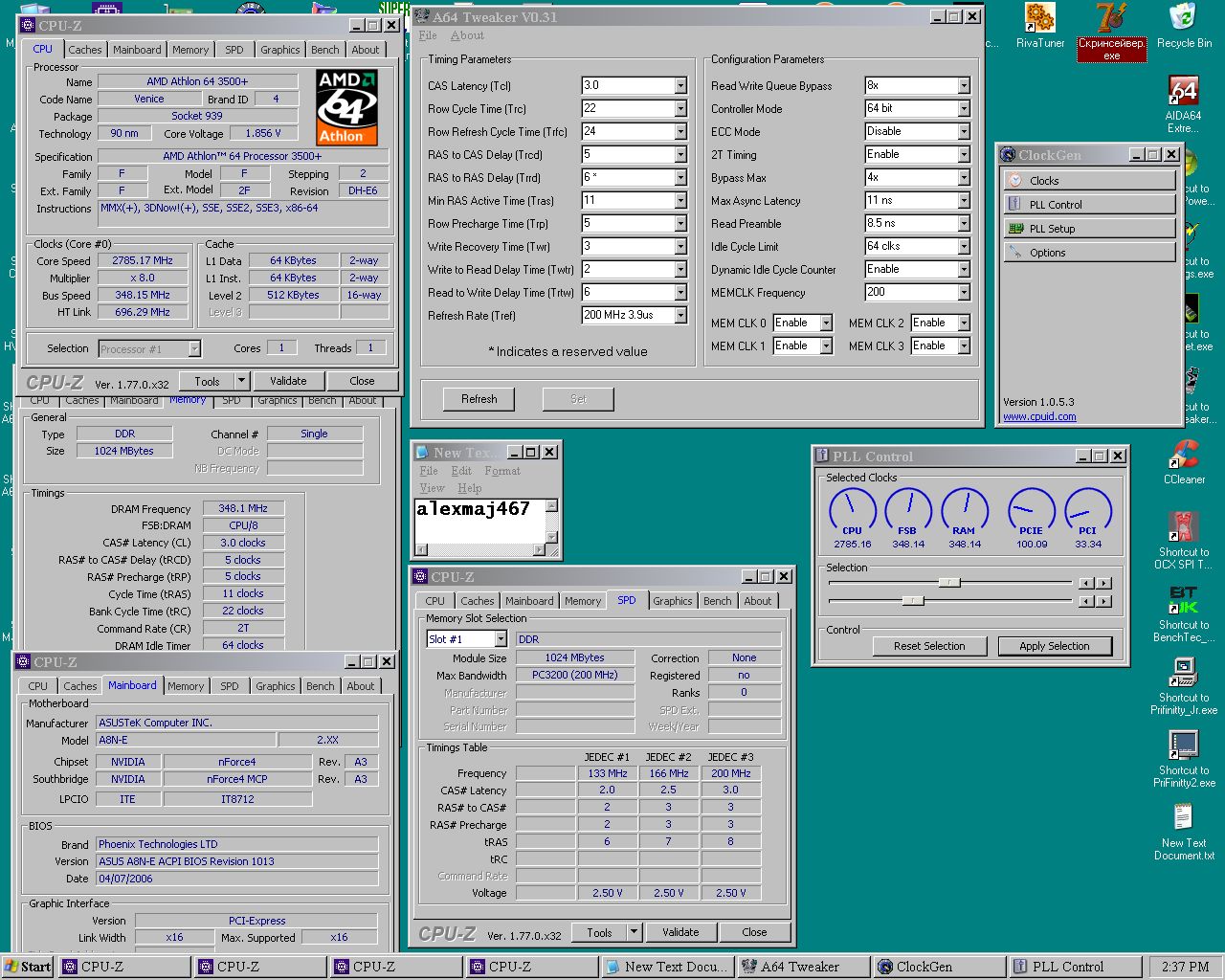Screen dimensions: 1225x980
Task: Open the Recycle Bin desktop icon
Action: pos(1184,27)
